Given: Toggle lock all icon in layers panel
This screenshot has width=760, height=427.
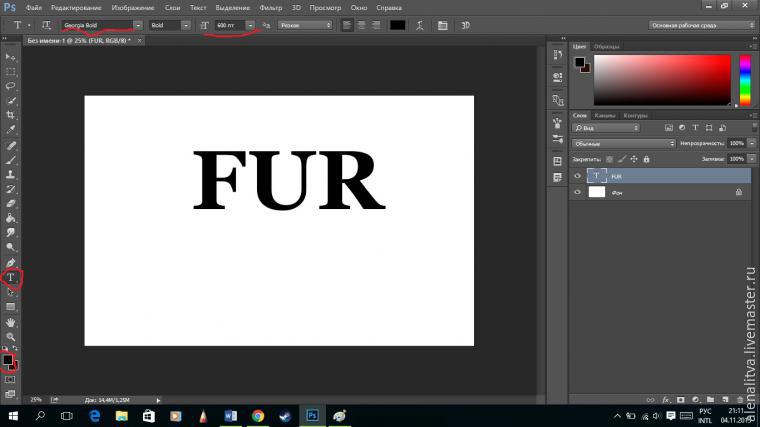Looking at the screenshot, I should [648, 159].
